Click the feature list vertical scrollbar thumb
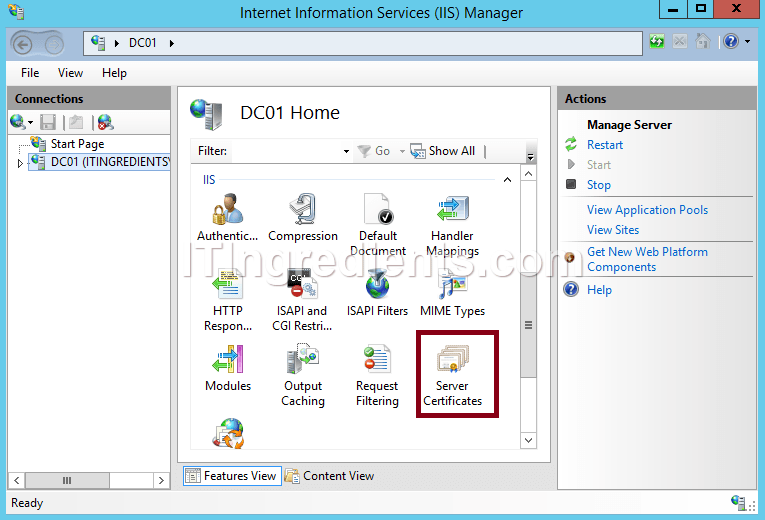 528,326
